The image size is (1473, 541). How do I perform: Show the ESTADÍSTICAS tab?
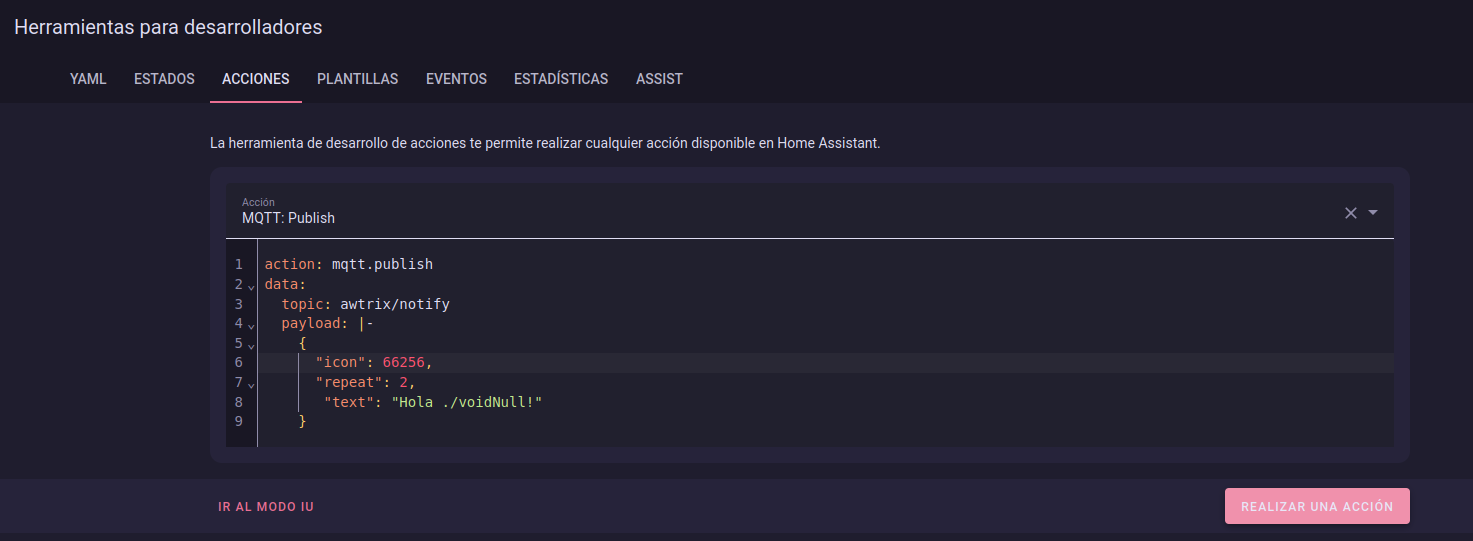point(560,79)
